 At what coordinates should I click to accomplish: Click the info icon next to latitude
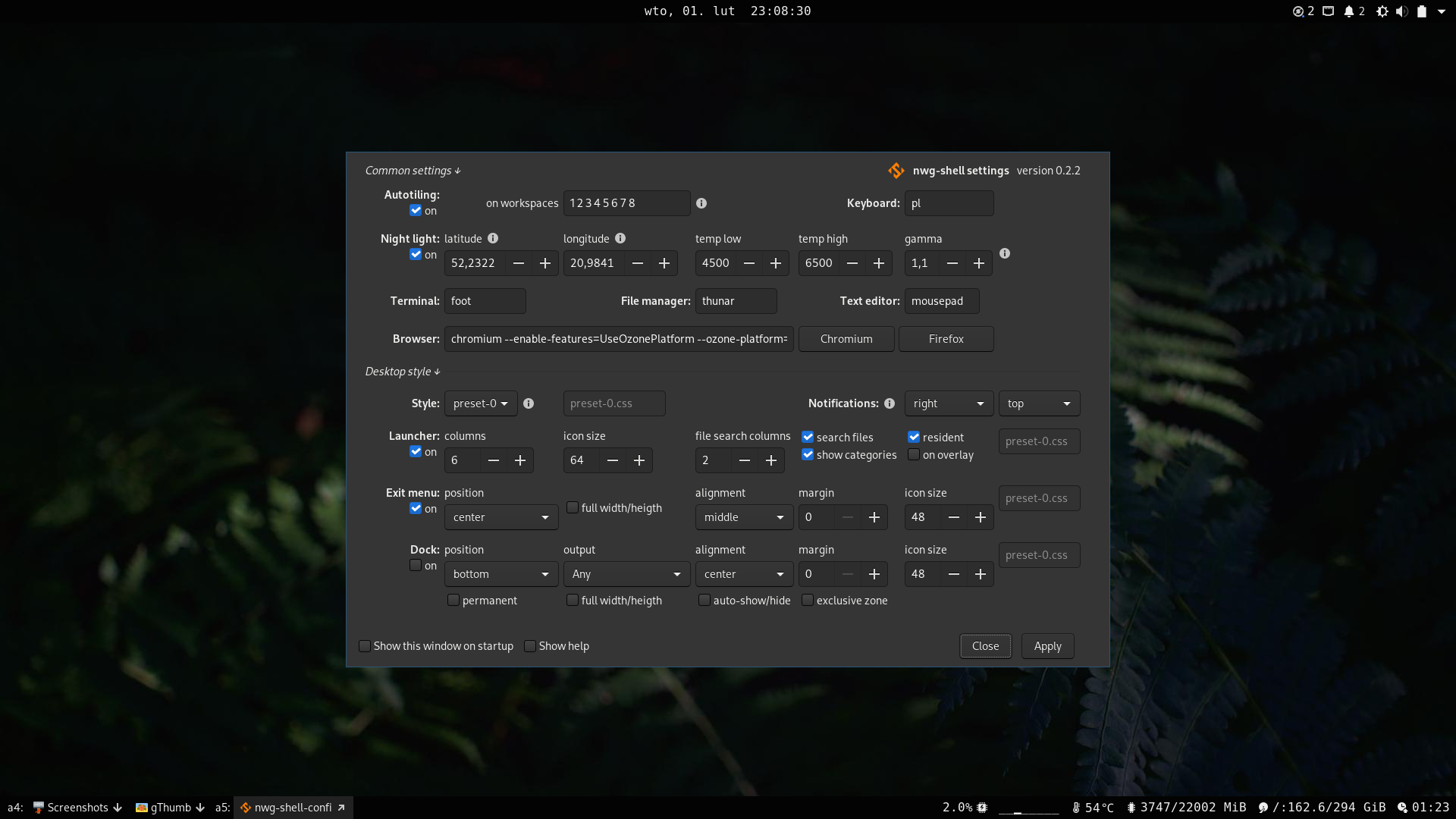[493, 238]
